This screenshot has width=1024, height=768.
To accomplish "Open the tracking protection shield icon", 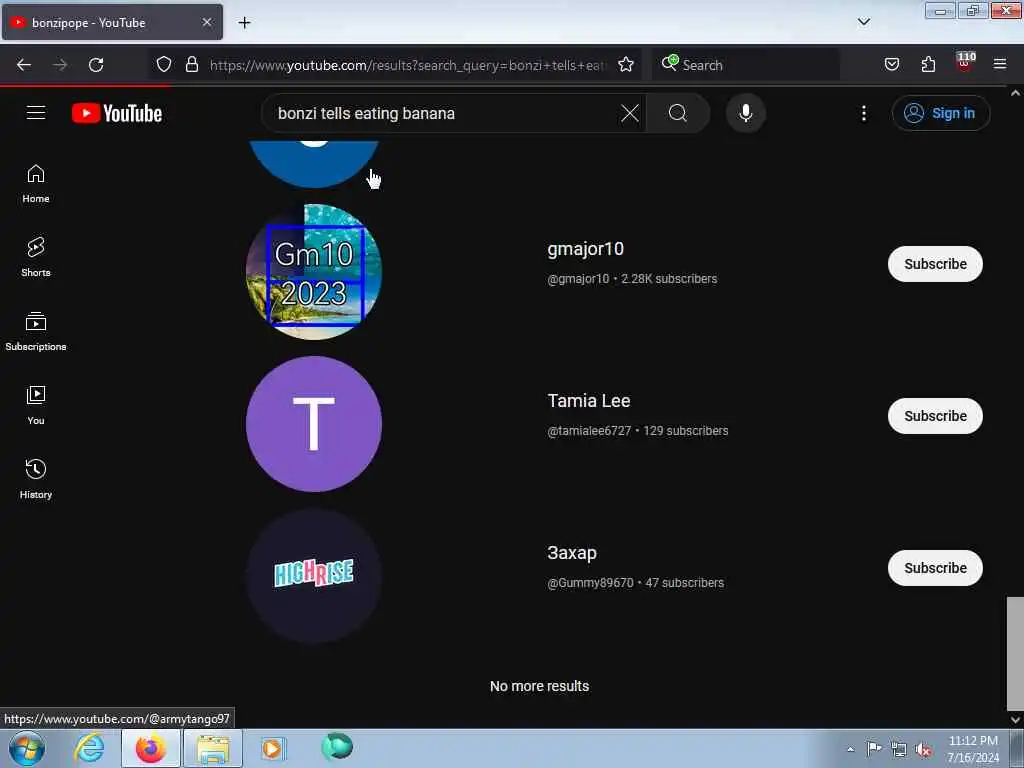I will coord(164,65).
